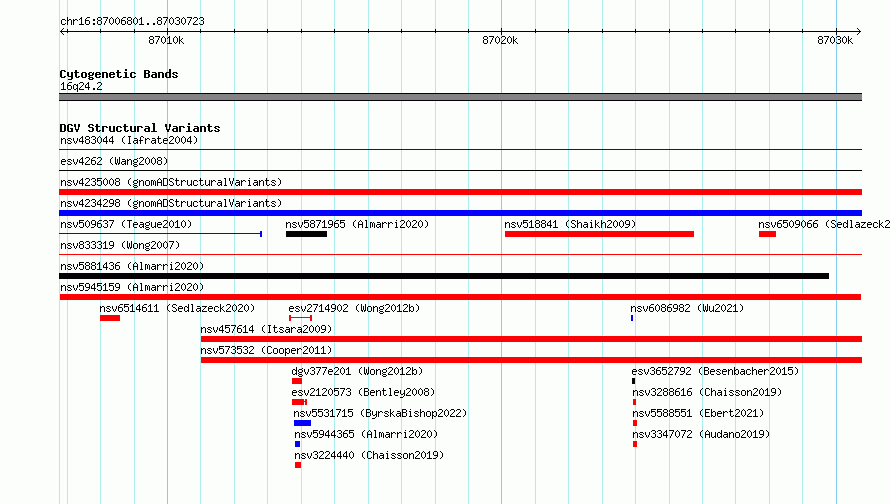The width and height of the screenshot is (890, 504).
Task: Click the nsv518841 (Shaikh2009) text label
Action: click(x=570, y=224)
